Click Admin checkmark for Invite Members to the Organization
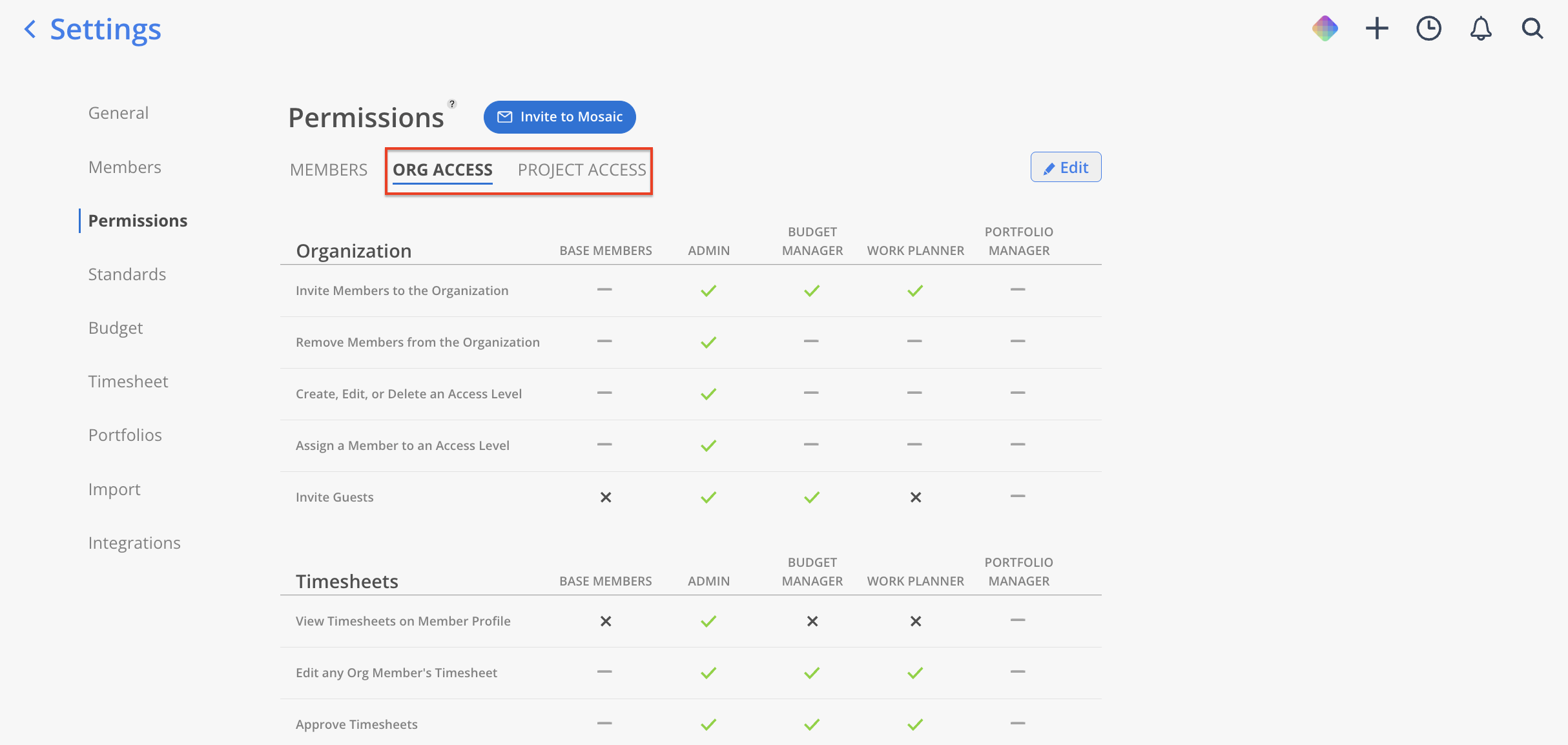The image size is (1568, 745). (x=708, y=291)
